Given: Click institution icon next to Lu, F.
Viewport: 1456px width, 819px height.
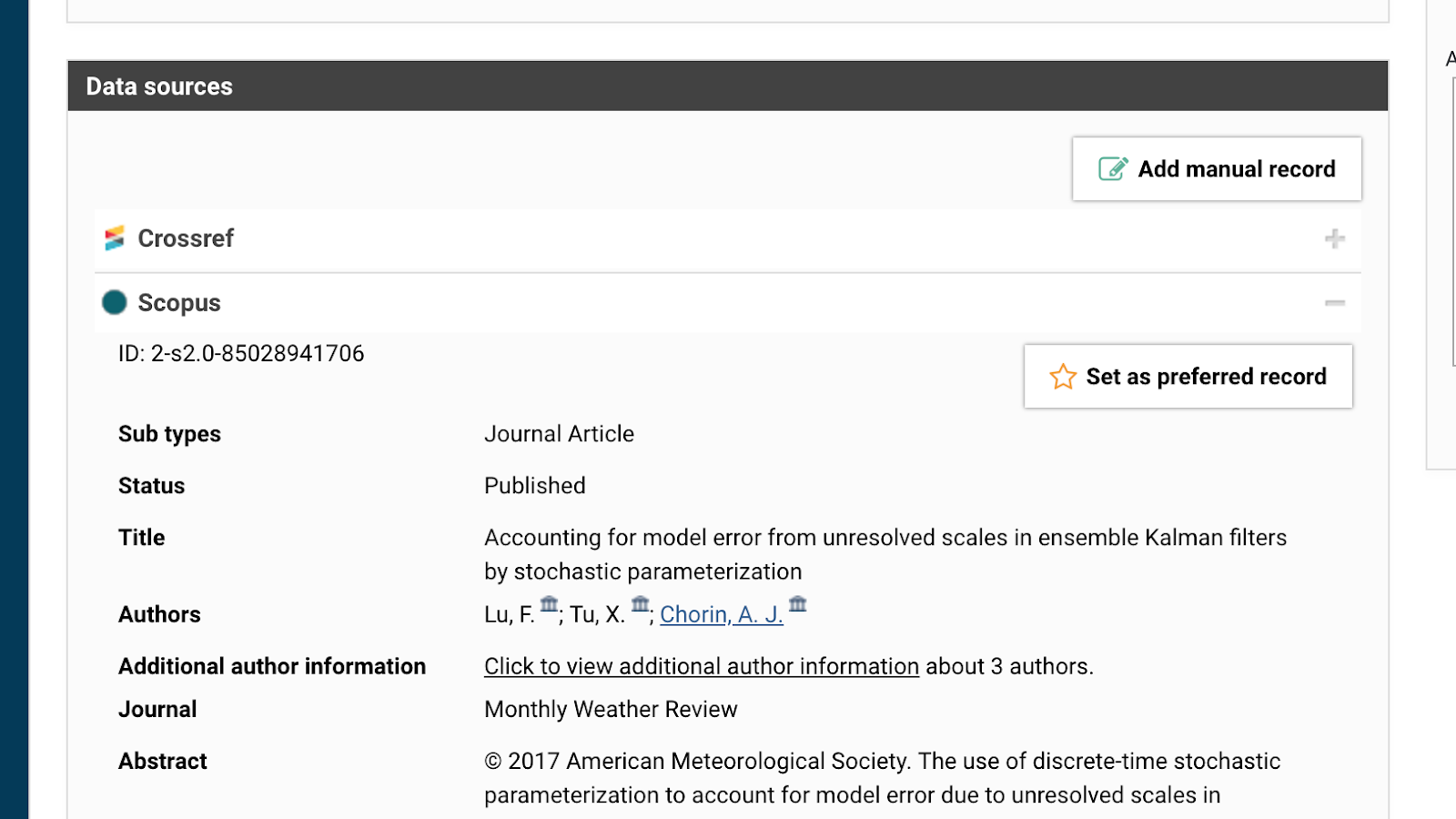Looking at the screenshot, I should click(x=549, y=604).
